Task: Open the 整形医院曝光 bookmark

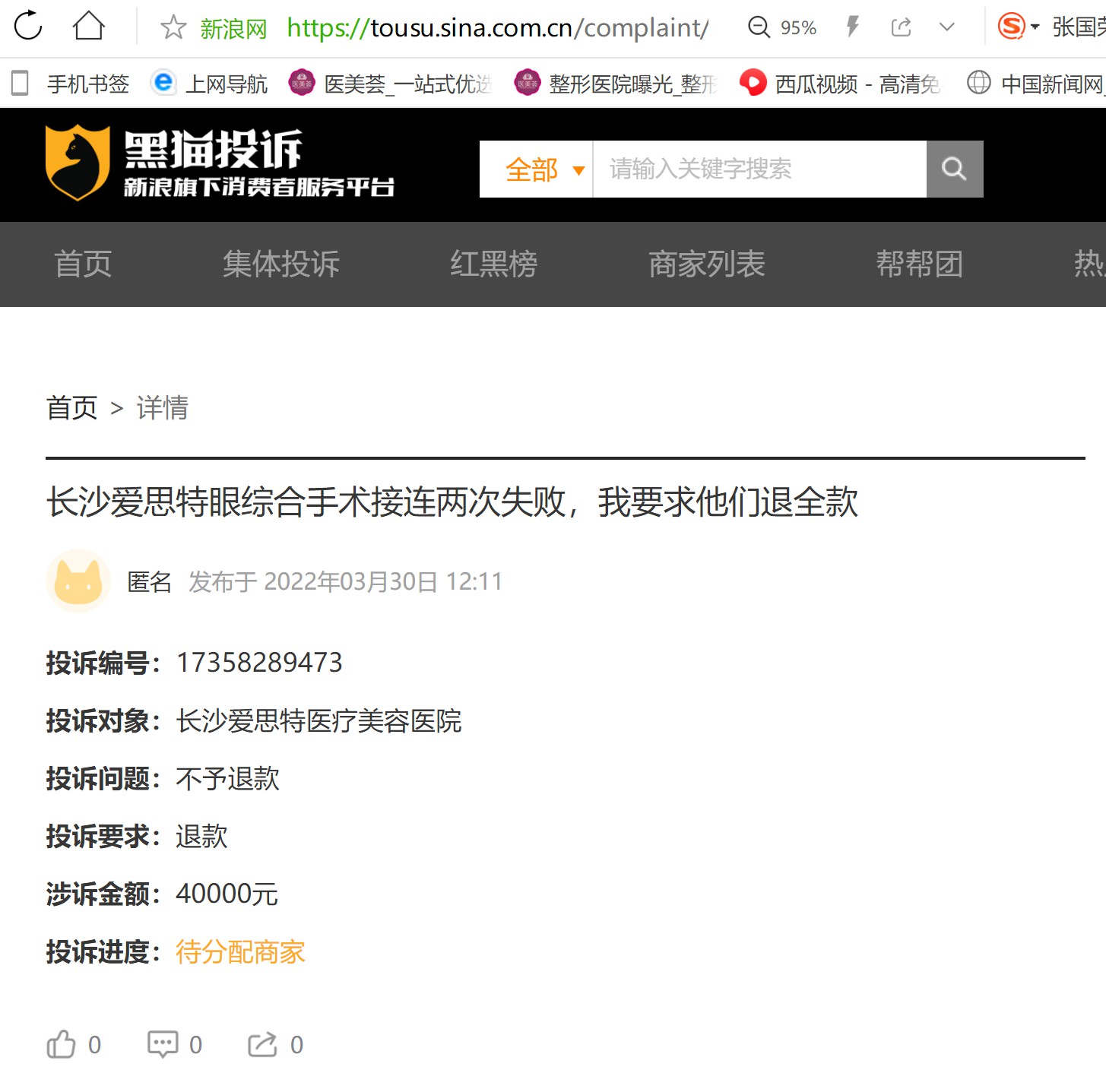Action: click(615, 84)
